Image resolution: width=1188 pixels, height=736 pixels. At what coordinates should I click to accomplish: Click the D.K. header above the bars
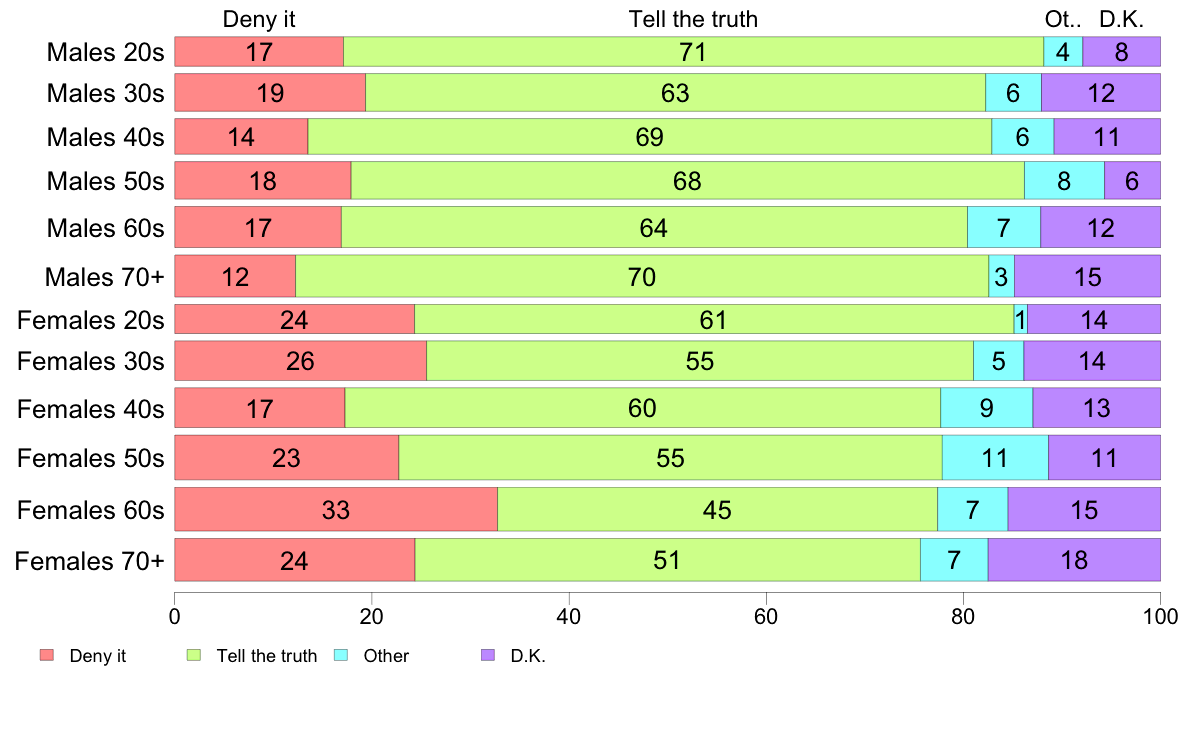click(1121, 19)
